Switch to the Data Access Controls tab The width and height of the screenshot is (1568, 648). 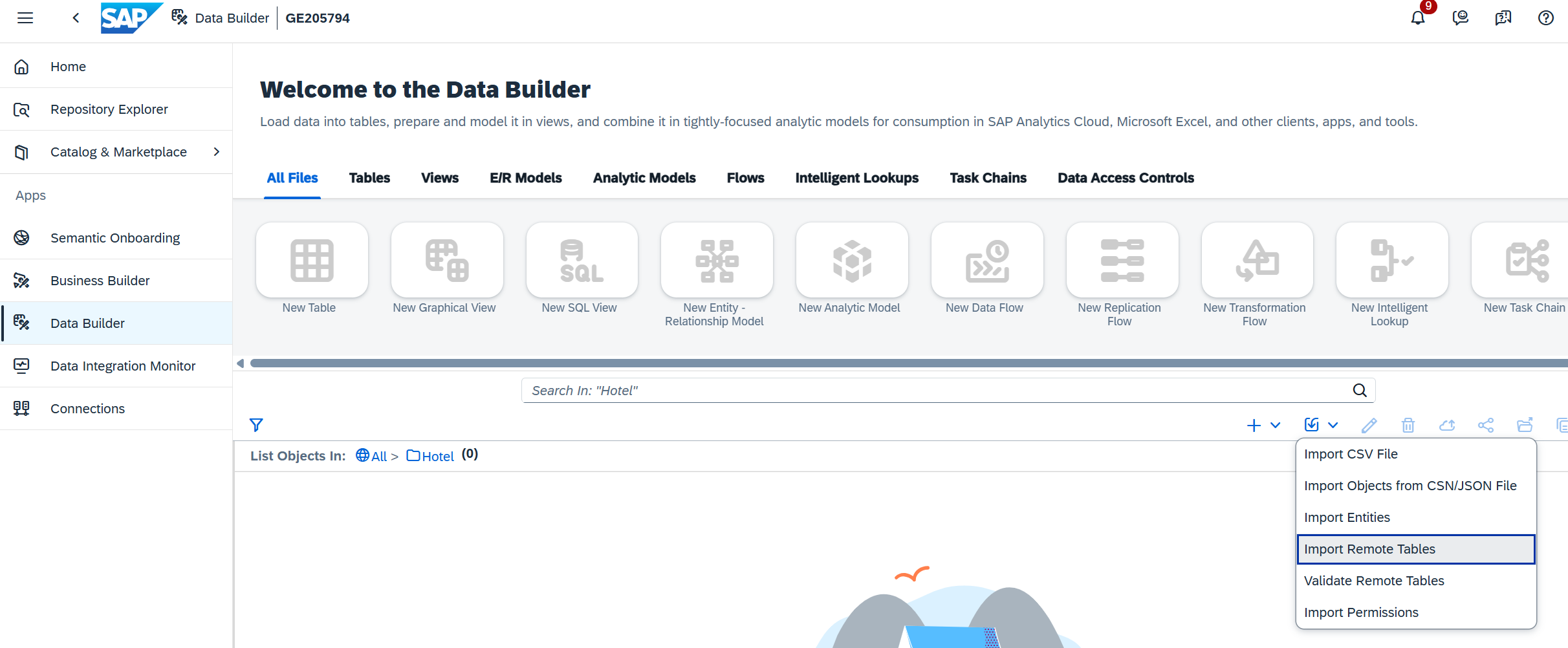1126,178
